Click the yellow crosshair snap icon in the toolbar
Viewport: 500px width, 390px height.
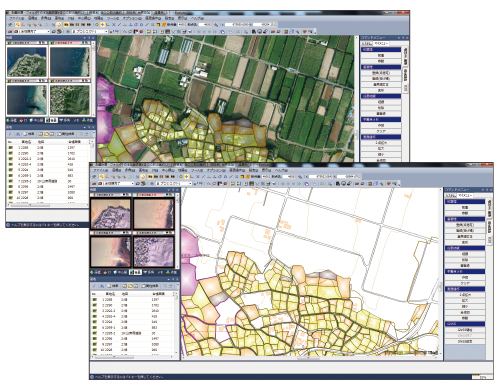187,177
